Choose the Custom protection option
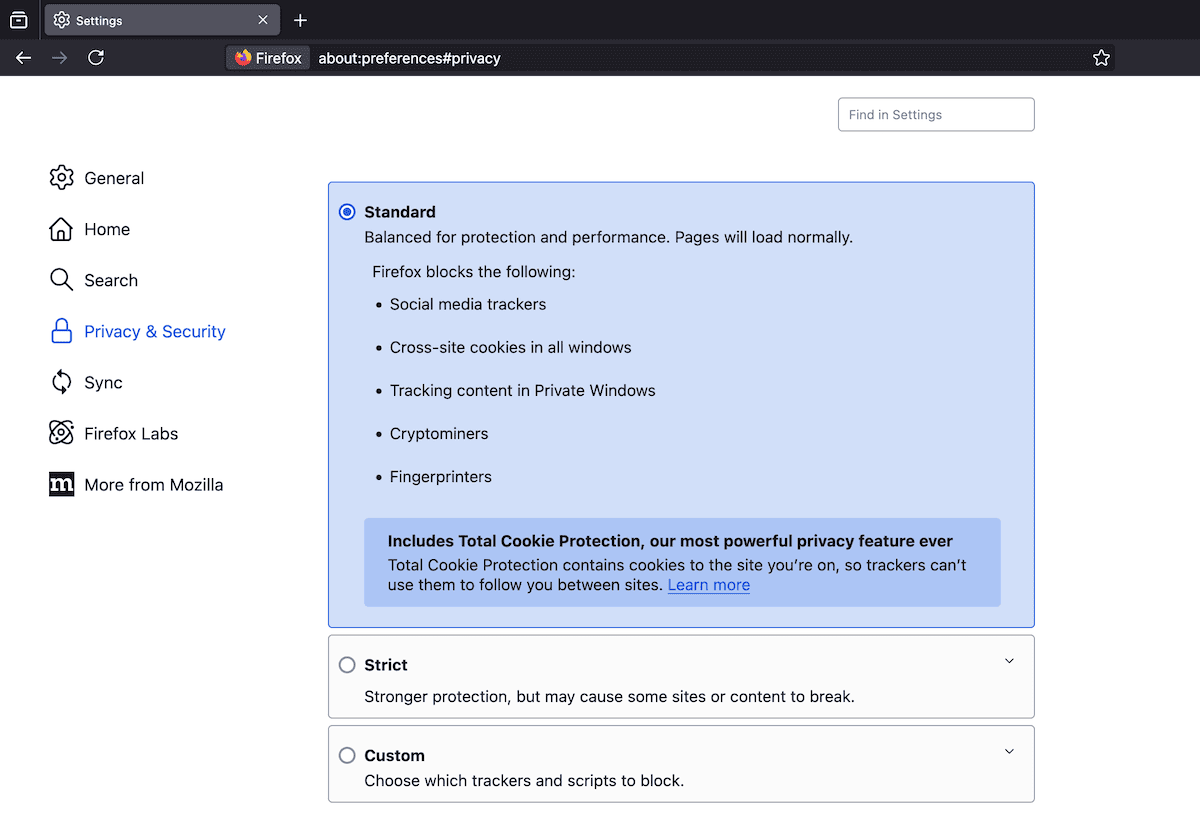This screenshot has height=824, width=1200. coord(347,755)
